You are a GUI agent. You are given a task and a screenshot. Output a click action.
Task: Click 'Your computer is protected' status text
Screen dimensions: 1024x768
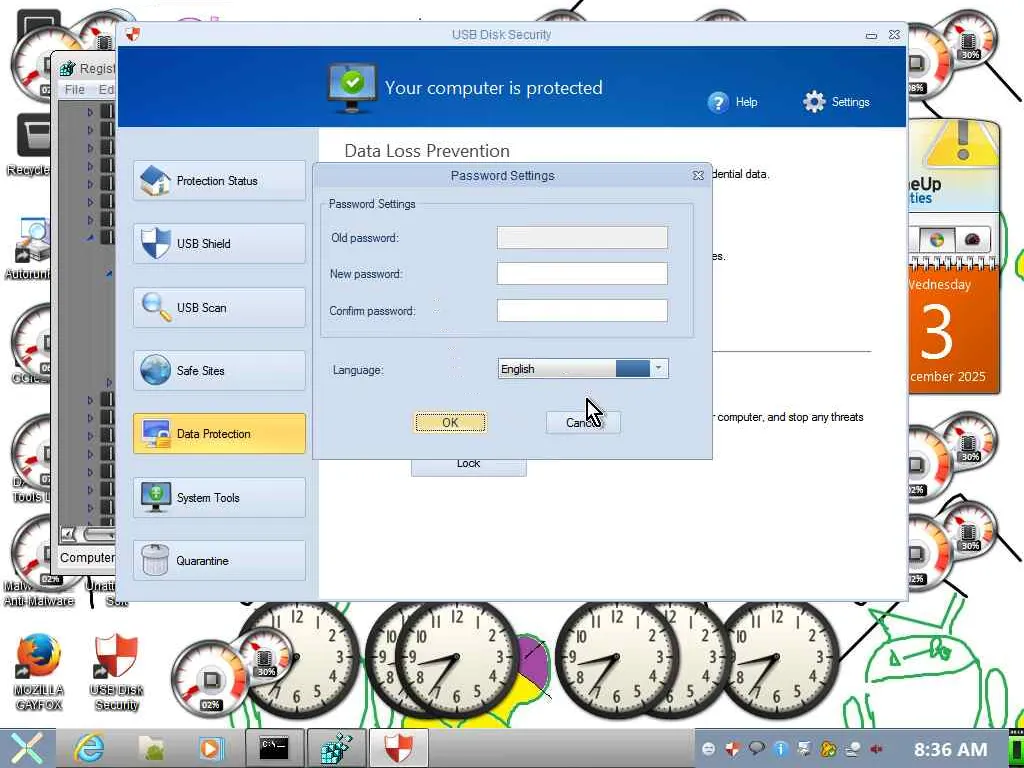pos(493,88)
